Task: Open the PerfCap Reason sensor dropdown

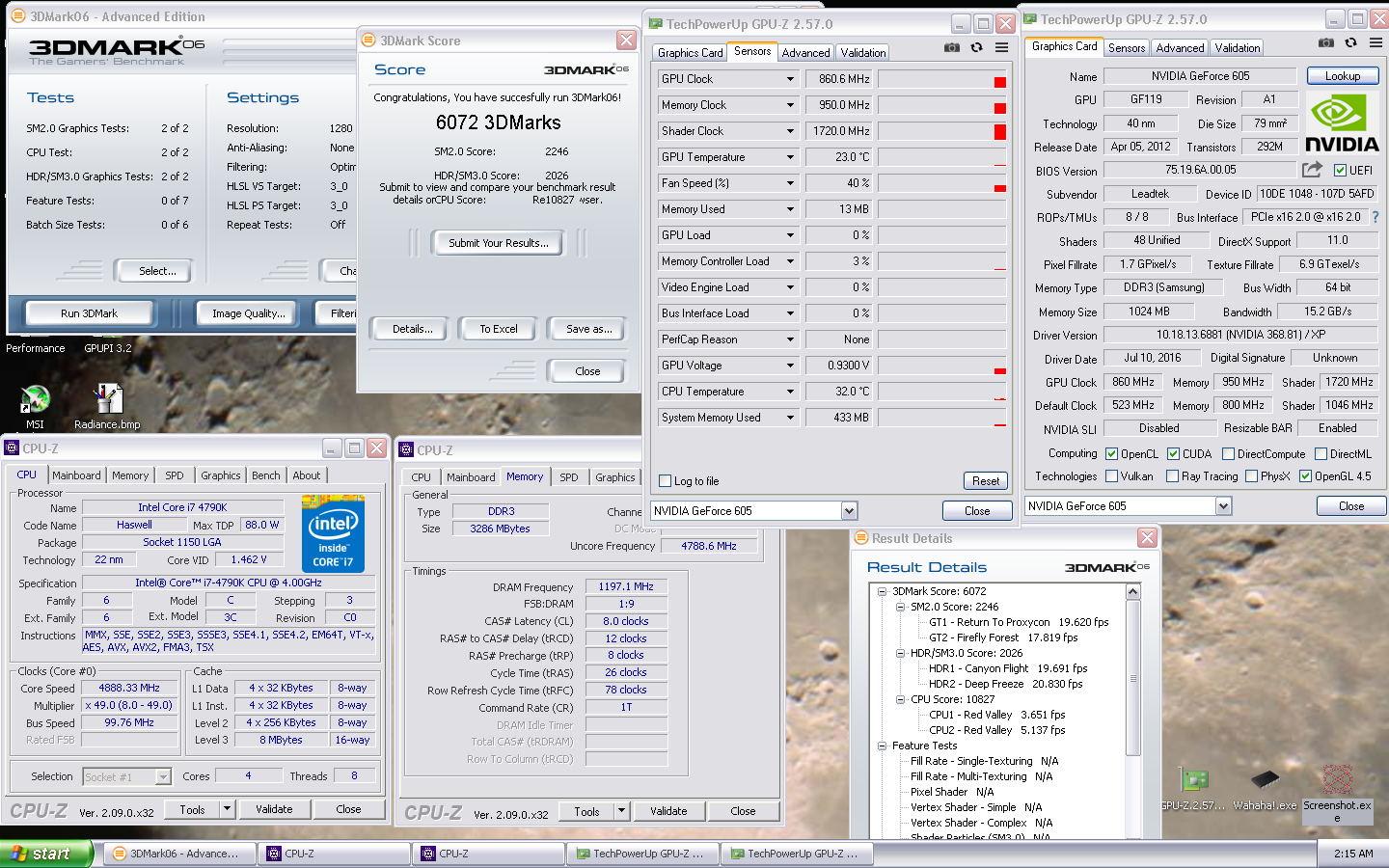Action: [x=790, y=339]
